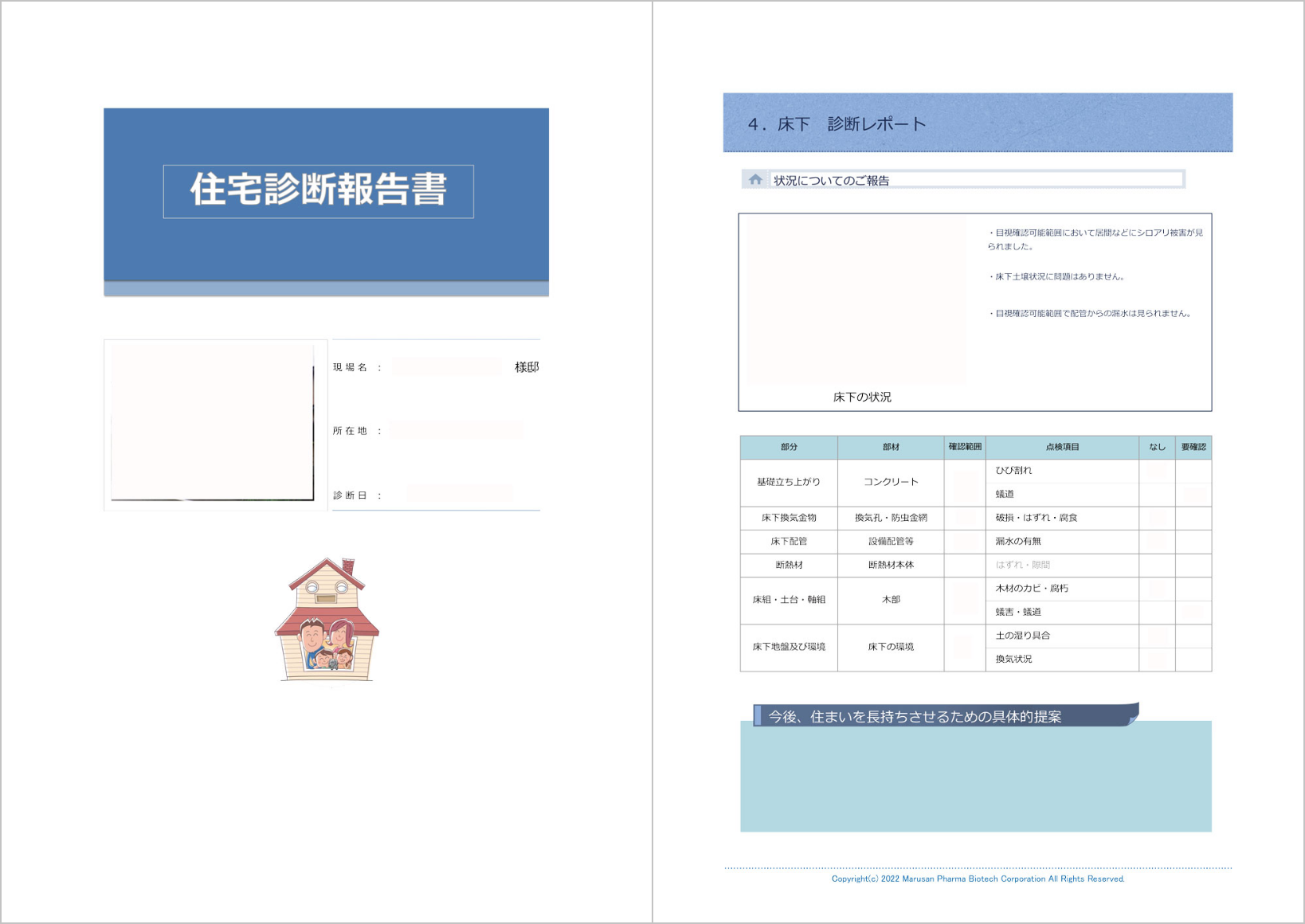Click the 床組・土台・軸組 cell
Screen dimensions: 1305x924
coord(789,600)
